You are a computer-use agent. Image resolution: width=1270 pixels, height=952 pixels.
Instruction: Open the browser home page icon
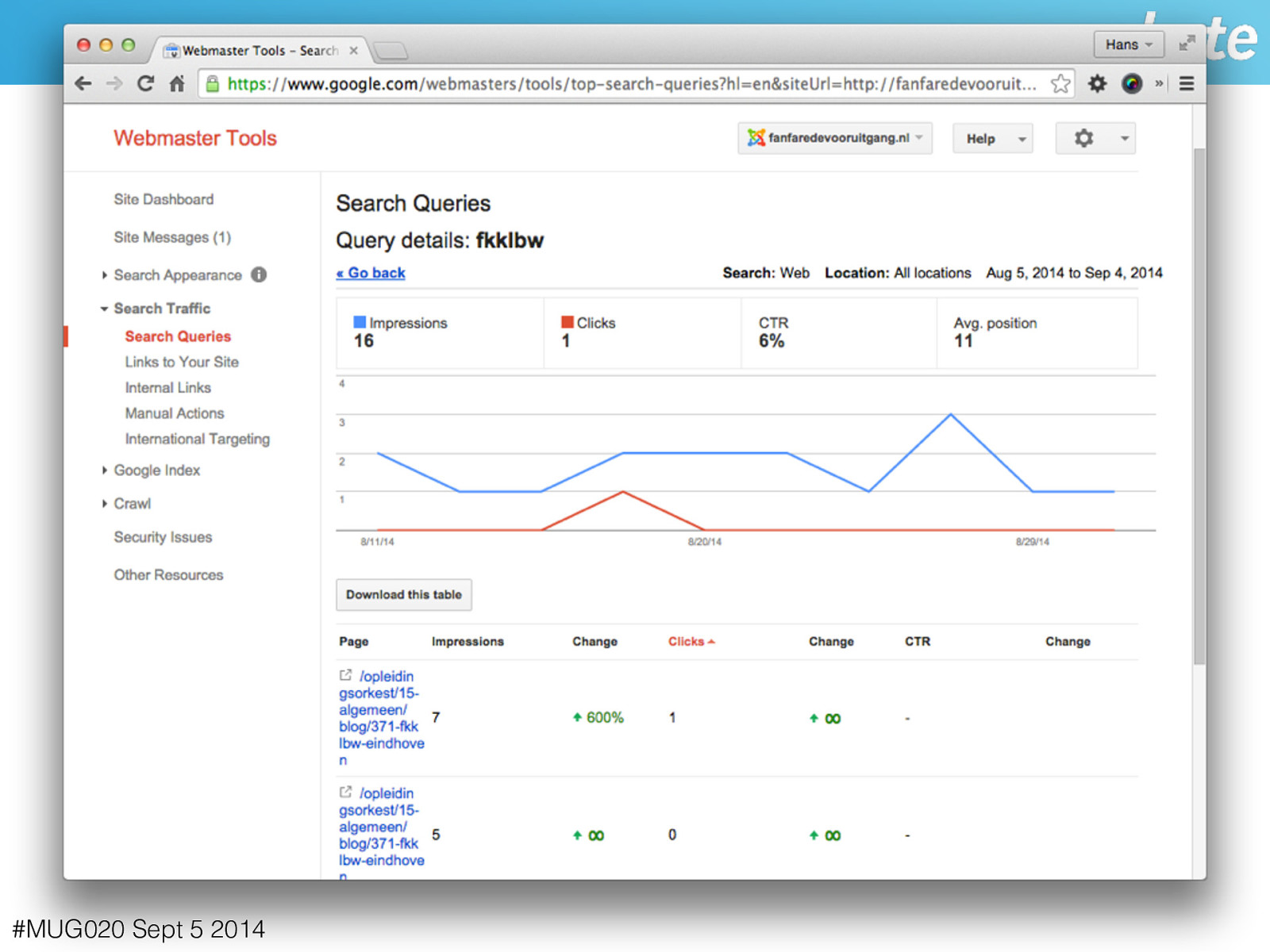(x=177, y=83)
